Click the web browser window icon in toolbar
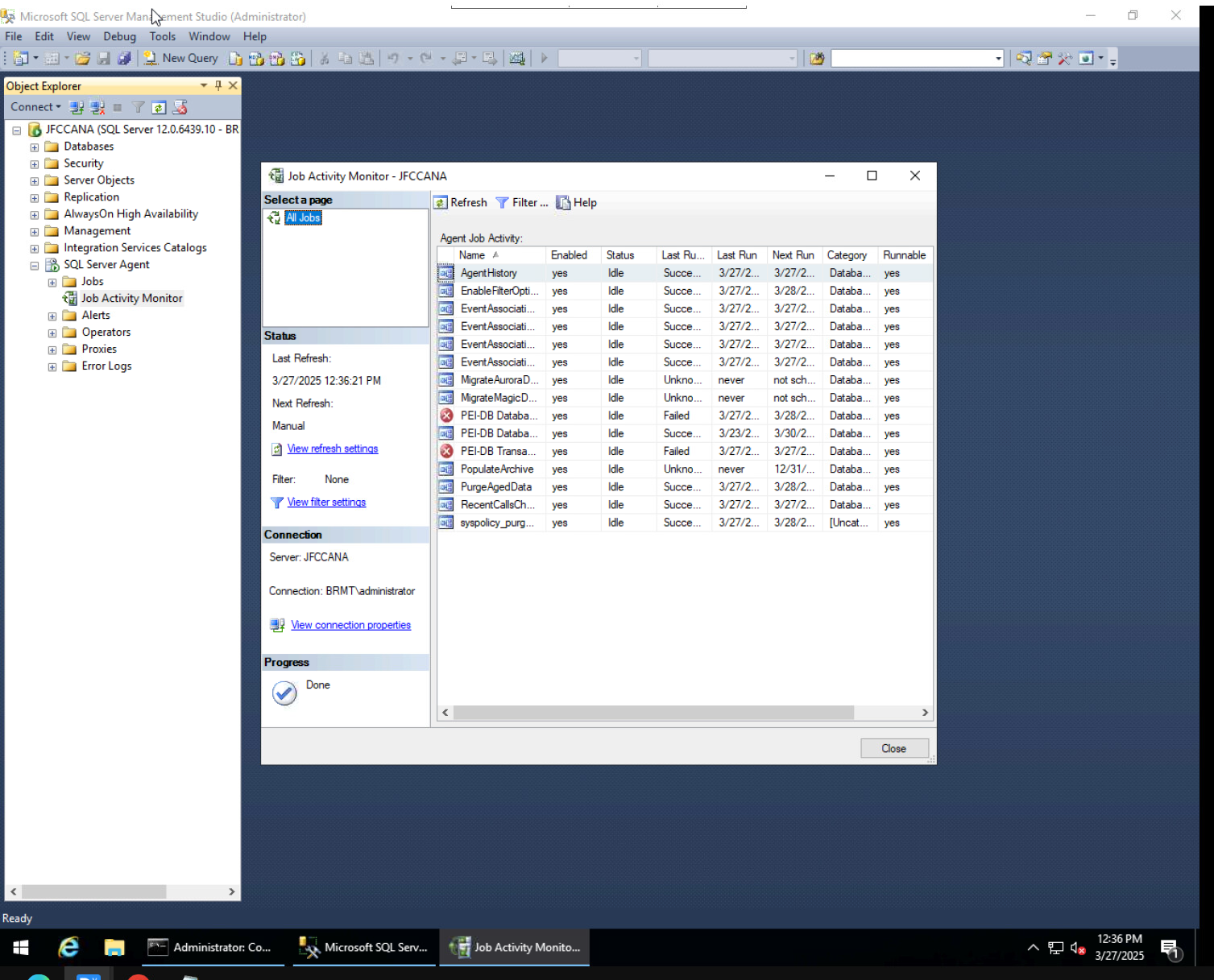This screenshot has height=980, width=1214. point(1086,58)
